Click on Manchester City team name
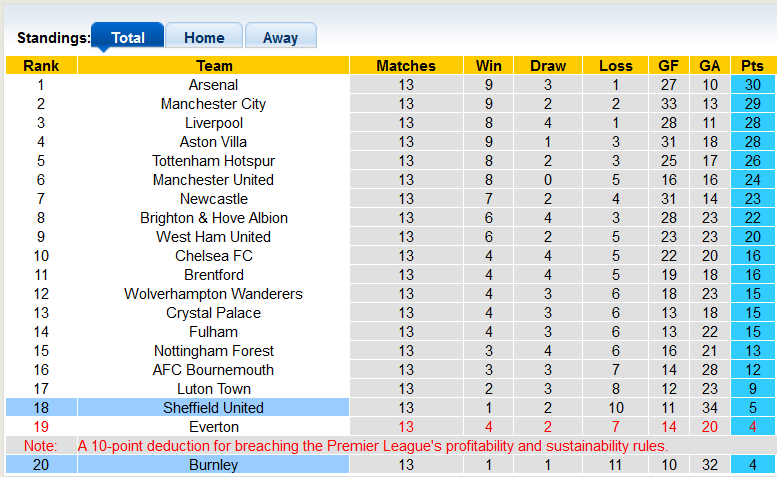The width and height of the screenshot is (777, 477). click(x=213, y=104)
